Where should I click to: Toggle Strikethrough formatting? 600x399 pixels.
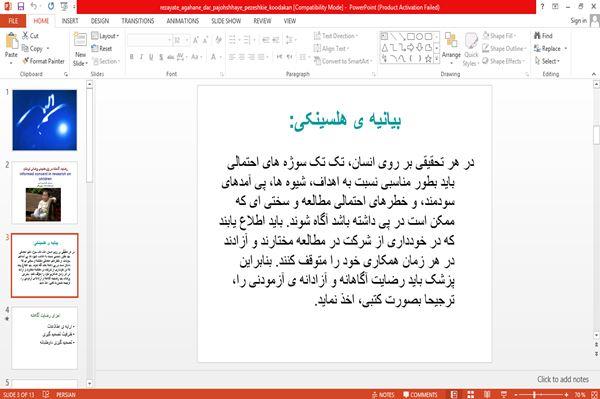click(x=171, y=57)
